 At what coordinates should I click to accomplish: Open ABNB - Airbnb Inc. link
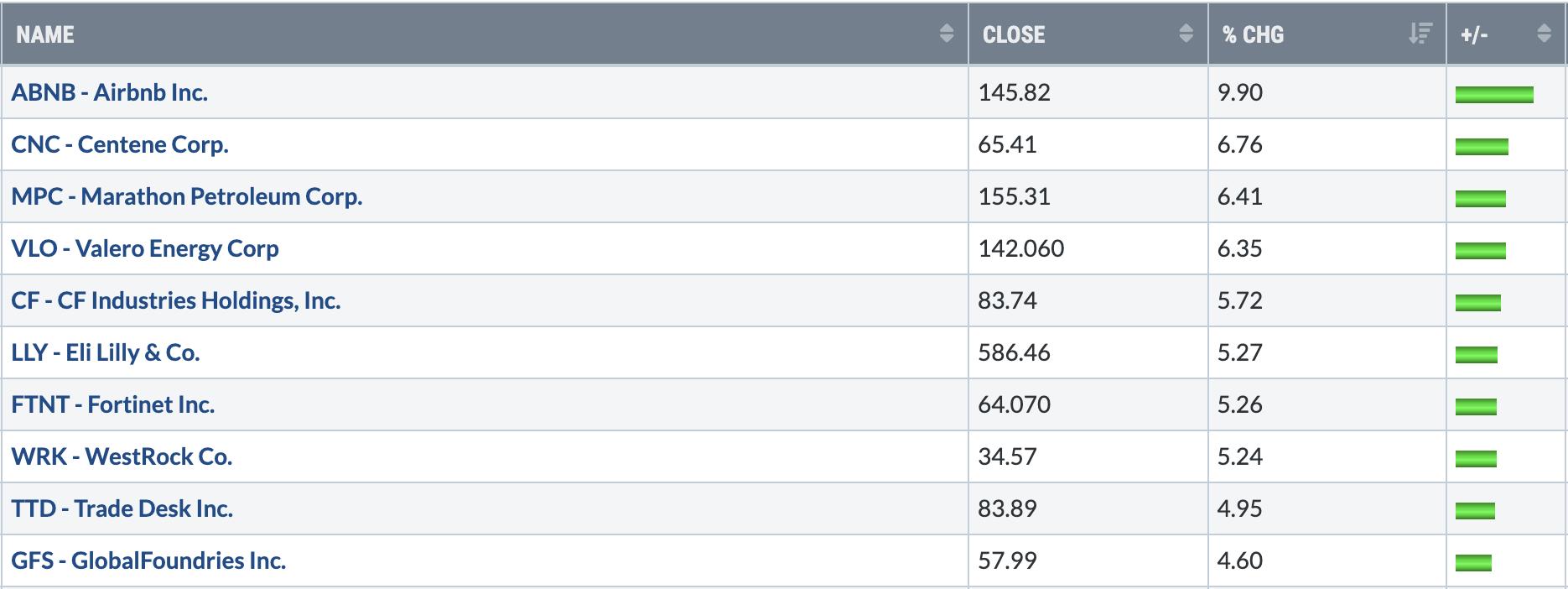[x=110, y=92]
